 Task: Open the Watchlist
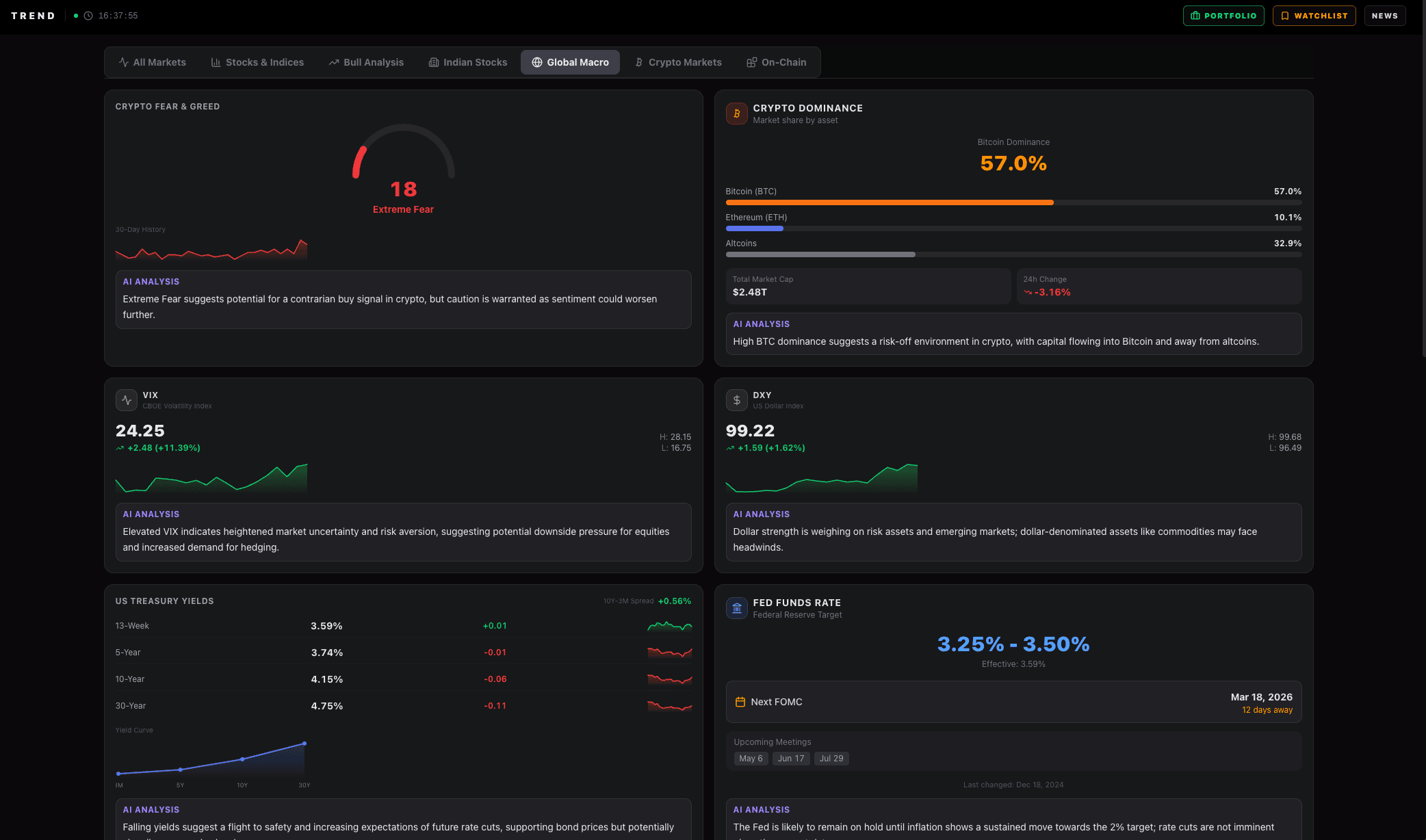coord(1314,15)
